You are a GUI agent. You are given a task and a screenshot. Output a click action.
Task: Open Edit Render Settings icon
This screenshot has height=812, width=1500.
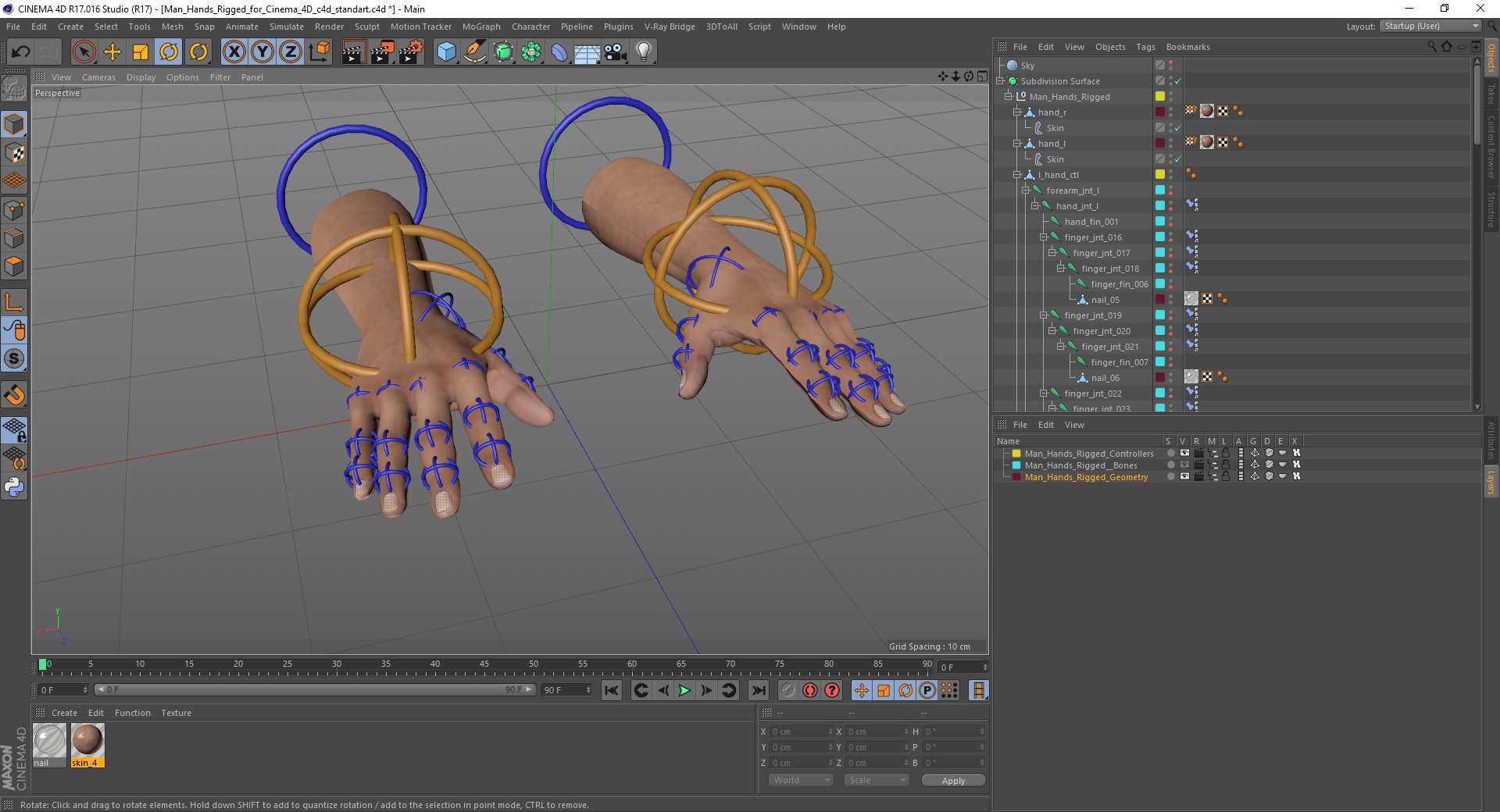point(411,52)
